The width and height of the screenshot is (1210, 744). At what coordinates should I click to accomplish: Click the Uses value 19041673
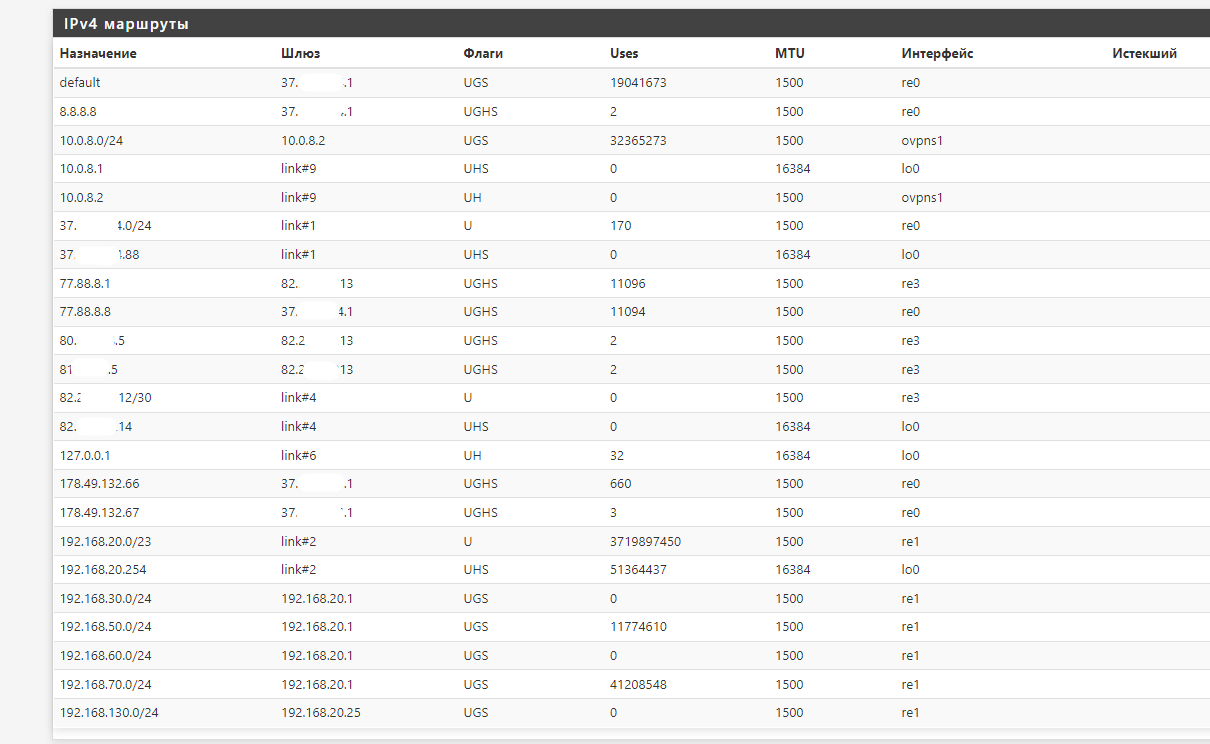coord(638,83)
